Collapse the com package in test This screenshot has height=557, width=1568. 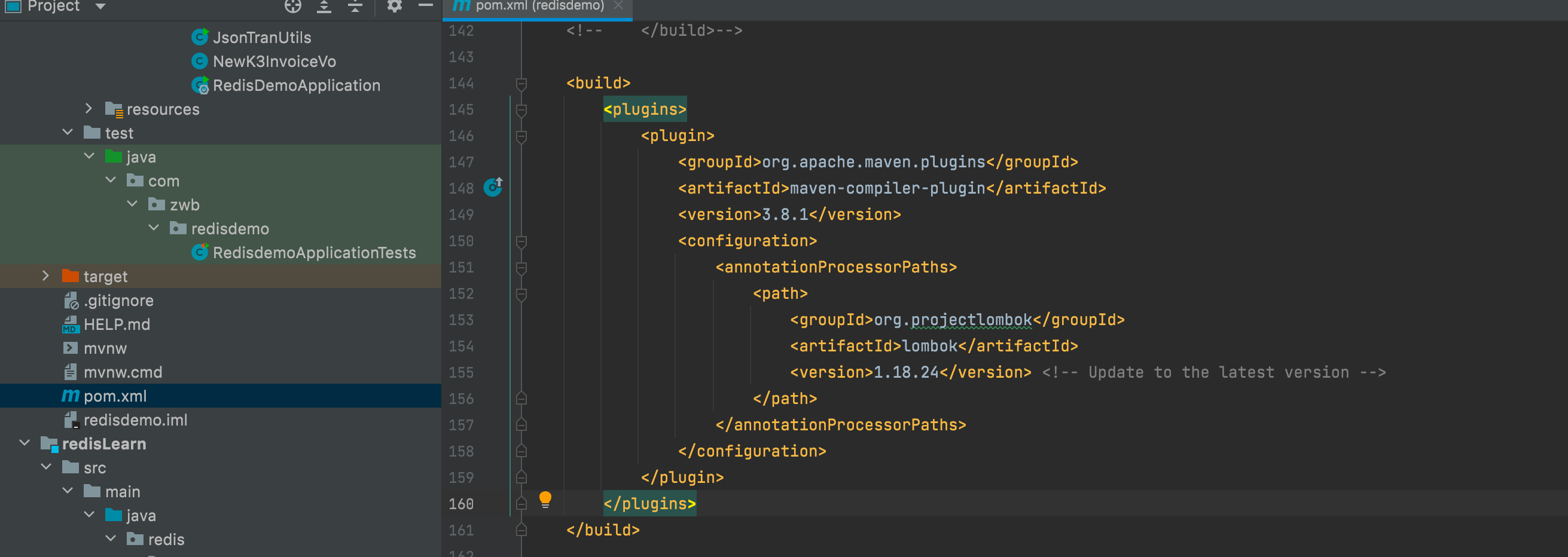[x=111, y=180]
